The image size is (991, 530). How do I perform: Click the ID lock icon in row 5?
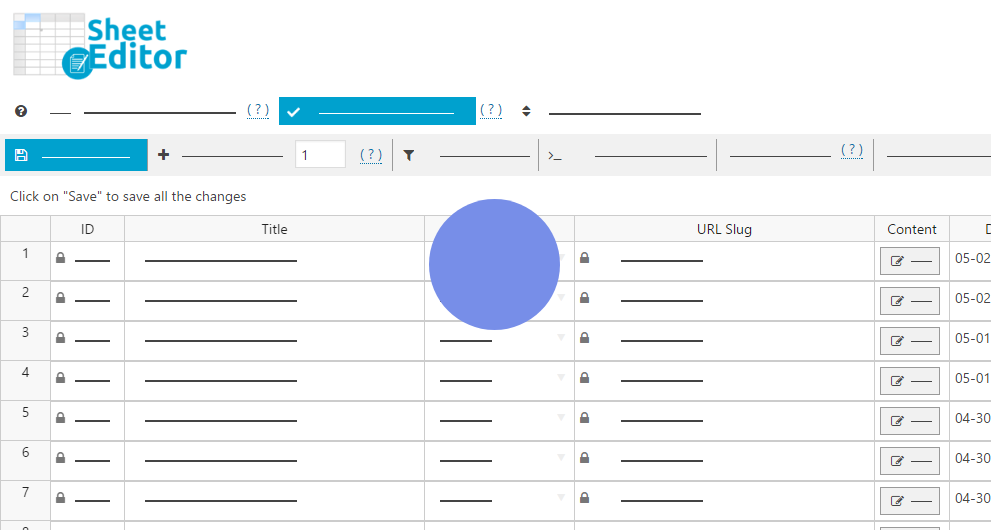(x=60, y=418)
